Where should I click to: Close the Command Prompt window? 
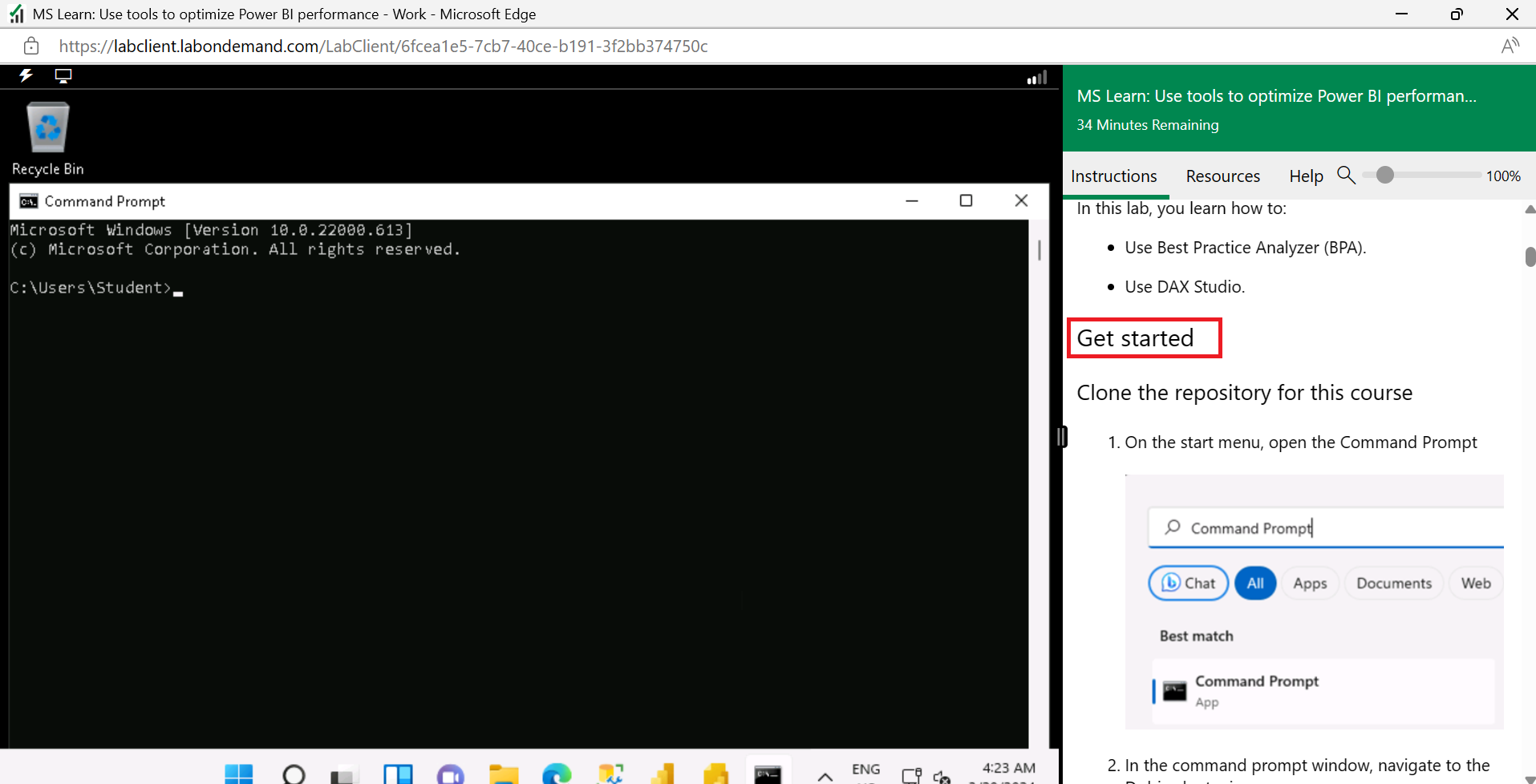click(x=1021, y=200)
